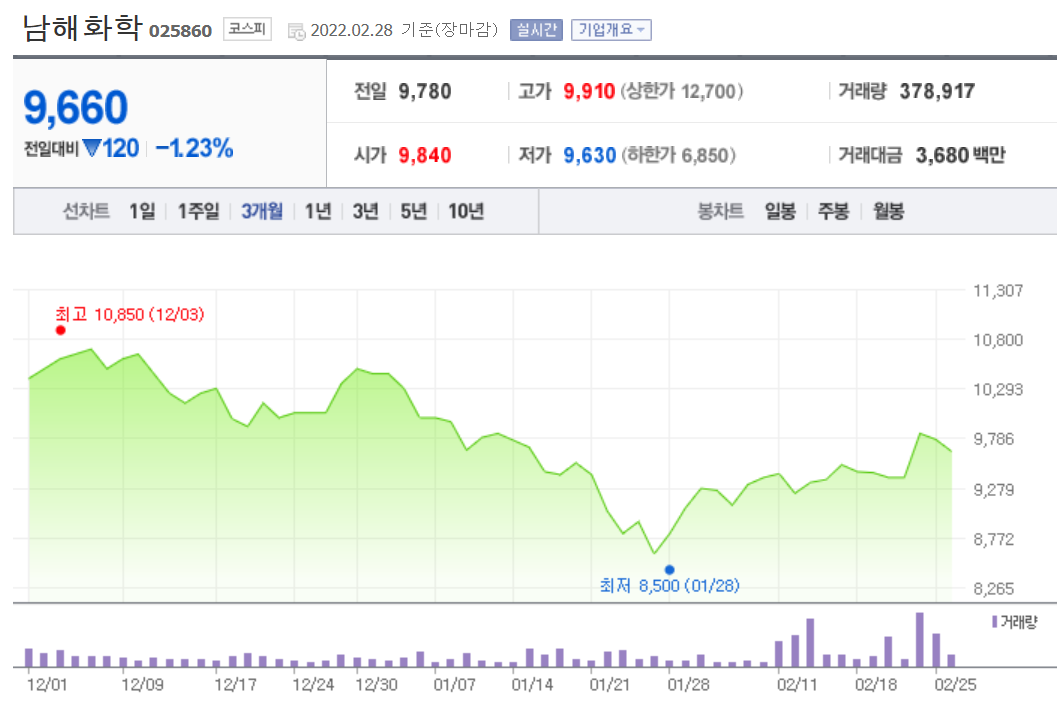Click the -1.23% change value
The image size is (1057, 708).
[x=194, y=148]
